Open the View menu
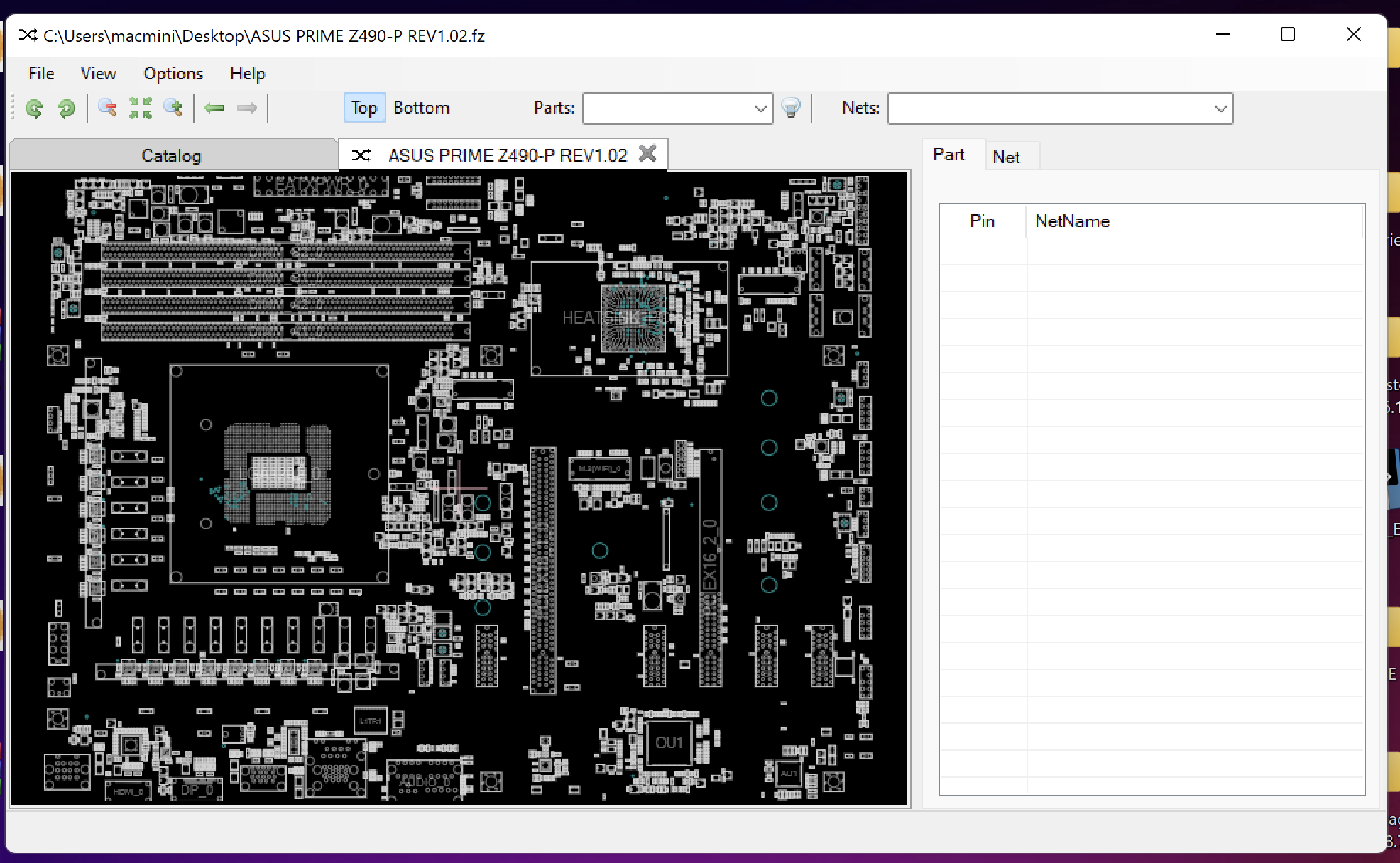Screen dimensions: 1400x863 coord(98,73)
